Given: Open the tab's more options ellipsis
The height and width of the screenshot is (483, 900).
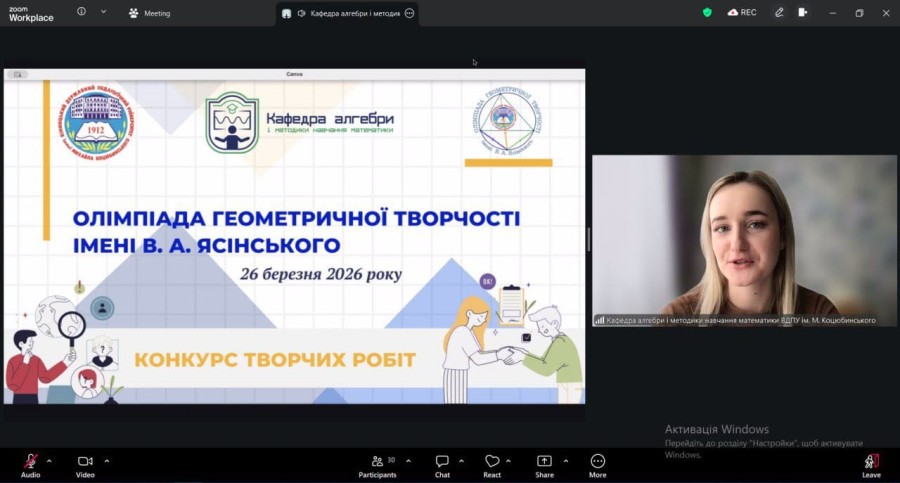Looking at the screenshot, I should (x=409, y=13).
